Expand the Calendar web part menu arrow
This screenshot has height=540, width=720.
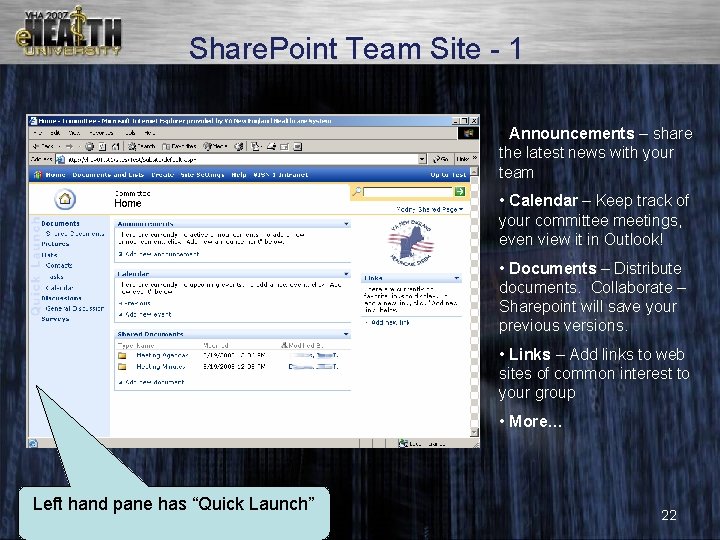pyautogui.click(x=347, y=274)
